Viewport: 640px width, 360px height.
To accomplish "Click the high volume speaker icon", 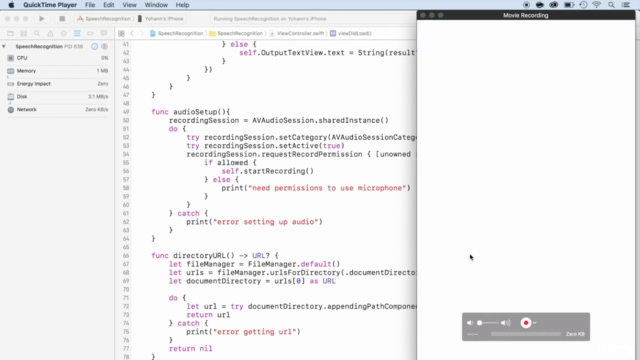I will click(506, 323).
